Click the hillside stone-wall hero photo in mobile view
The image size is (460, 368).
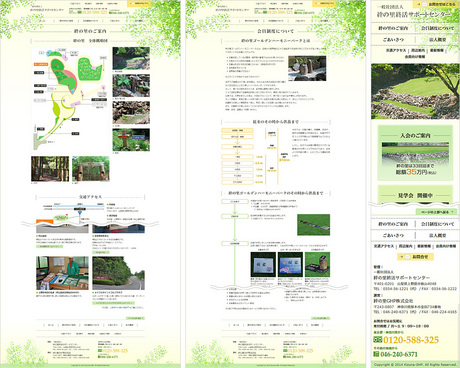[x=415, y=91]
